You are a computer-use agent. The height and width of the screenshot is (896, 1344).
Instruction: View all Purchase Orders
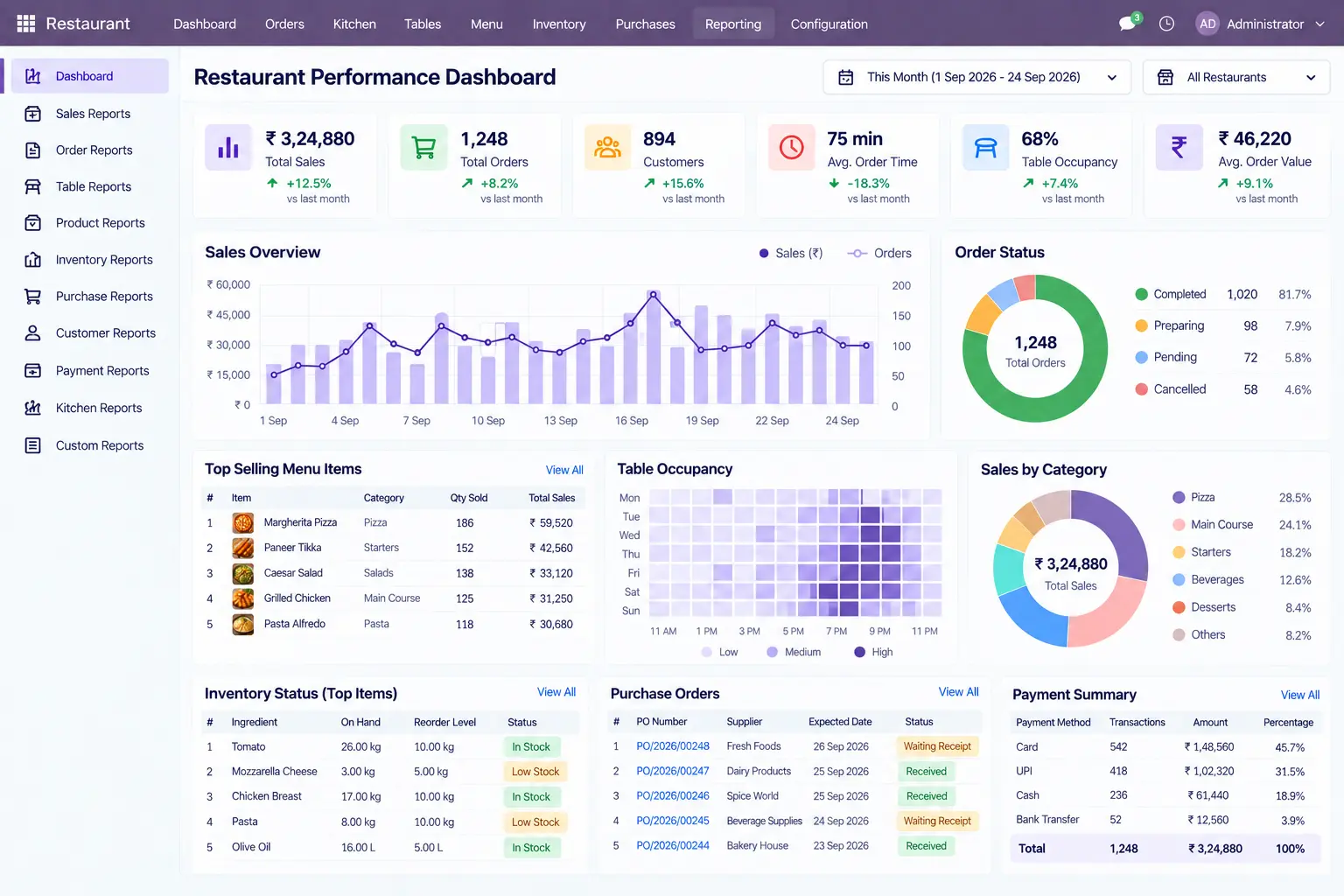point(959,692)
